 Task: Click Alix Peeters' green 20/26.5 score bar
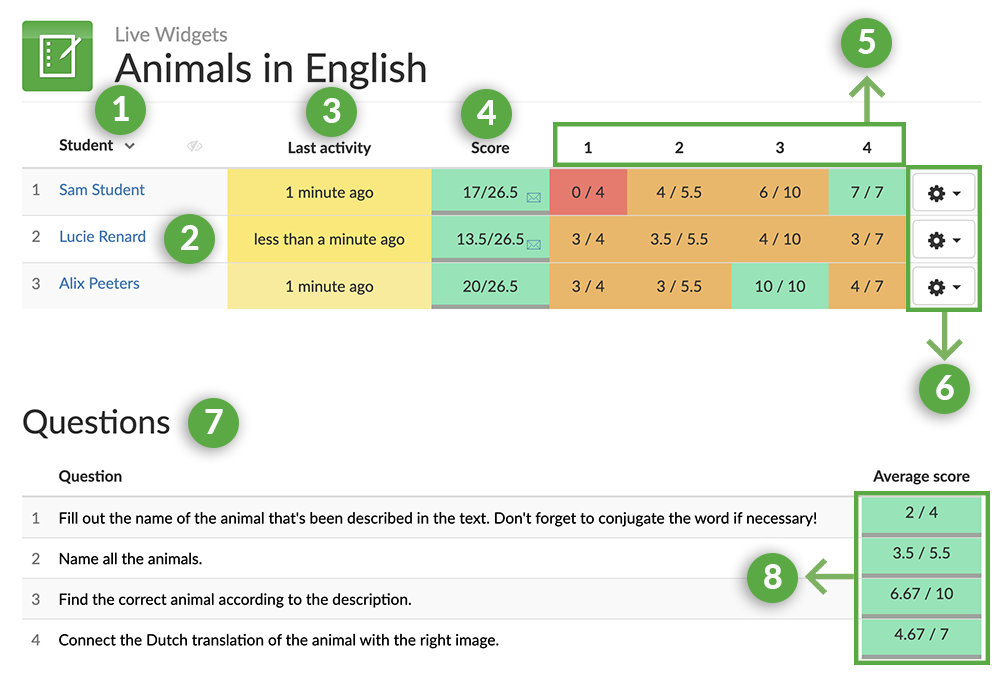tap(490, 287)
